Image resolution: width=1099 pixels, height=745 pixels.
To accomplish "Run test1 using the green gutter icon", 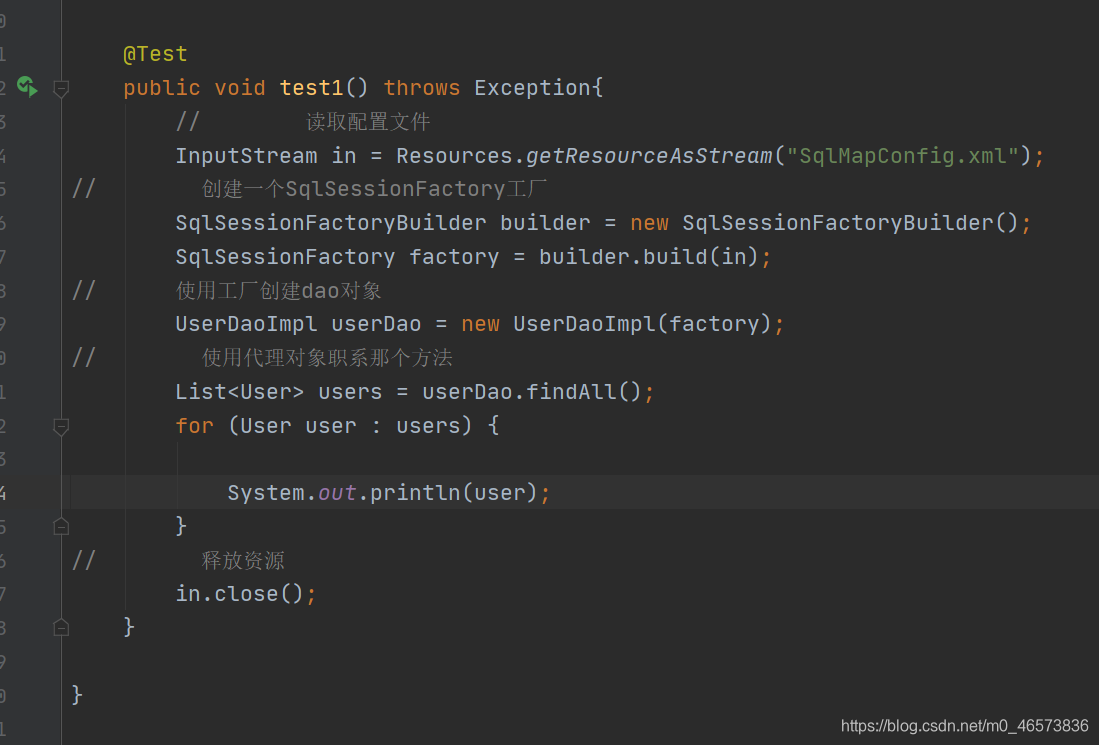I will (x=27, y=87).
